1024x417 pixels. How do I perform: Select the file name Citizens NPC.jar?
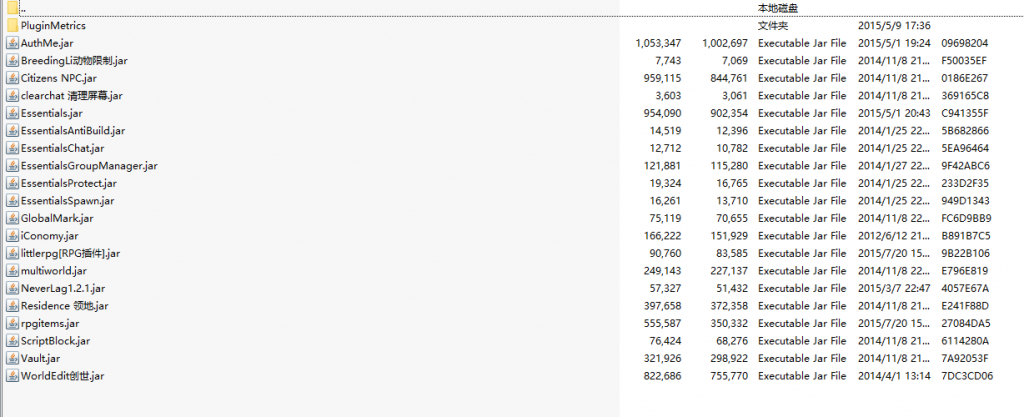(59, 78)
